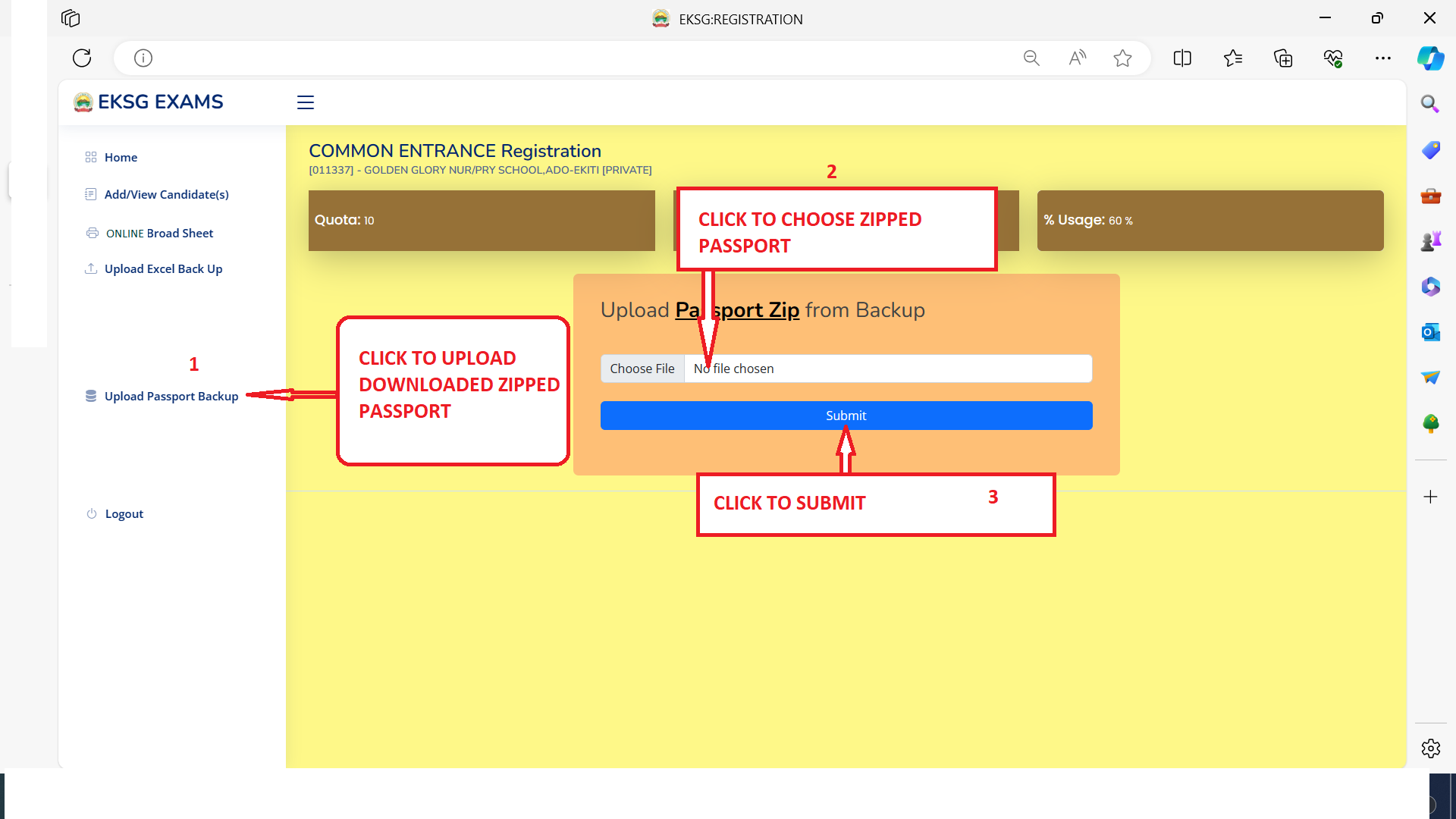Screen dimensions: 1456x819
Task: Open the Copilot sidebar icon
Action: click(1430, 58)
